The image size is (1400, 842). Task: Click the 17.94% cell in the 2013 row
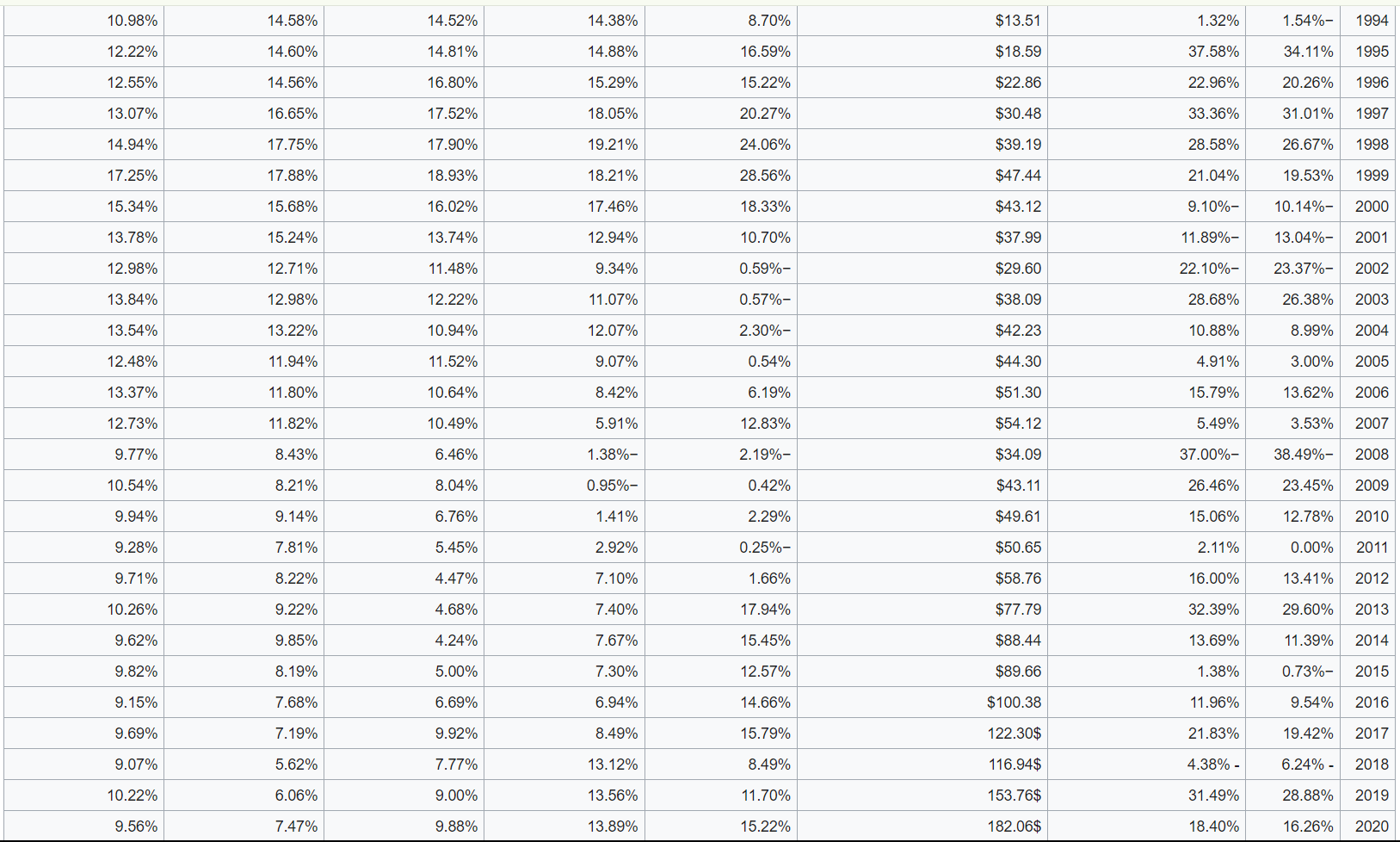coord(765,610)
